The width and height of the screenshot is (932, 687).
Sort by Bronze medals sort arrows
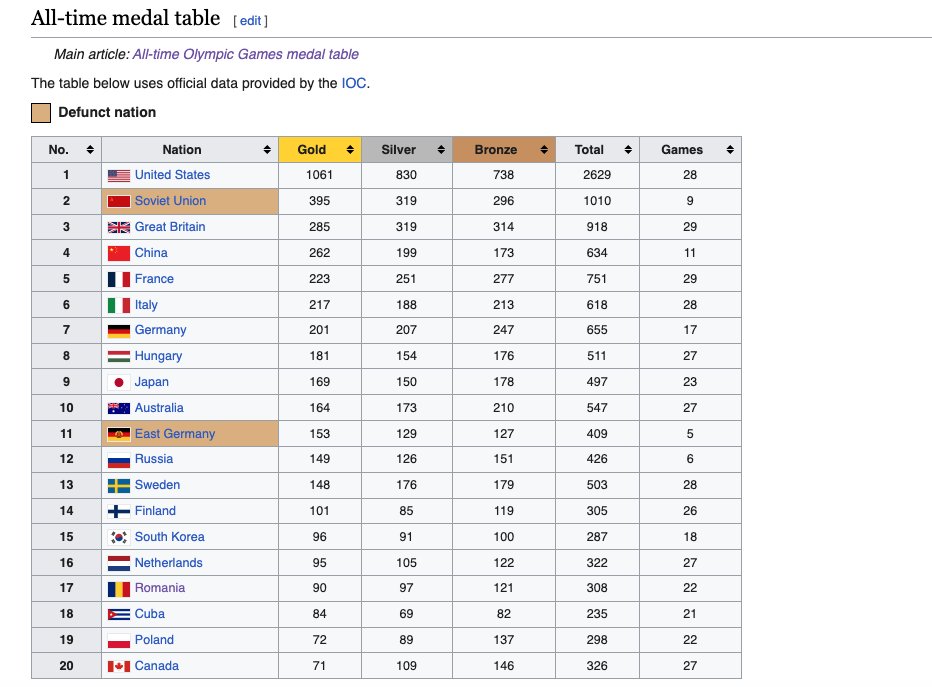coord(544,150)
